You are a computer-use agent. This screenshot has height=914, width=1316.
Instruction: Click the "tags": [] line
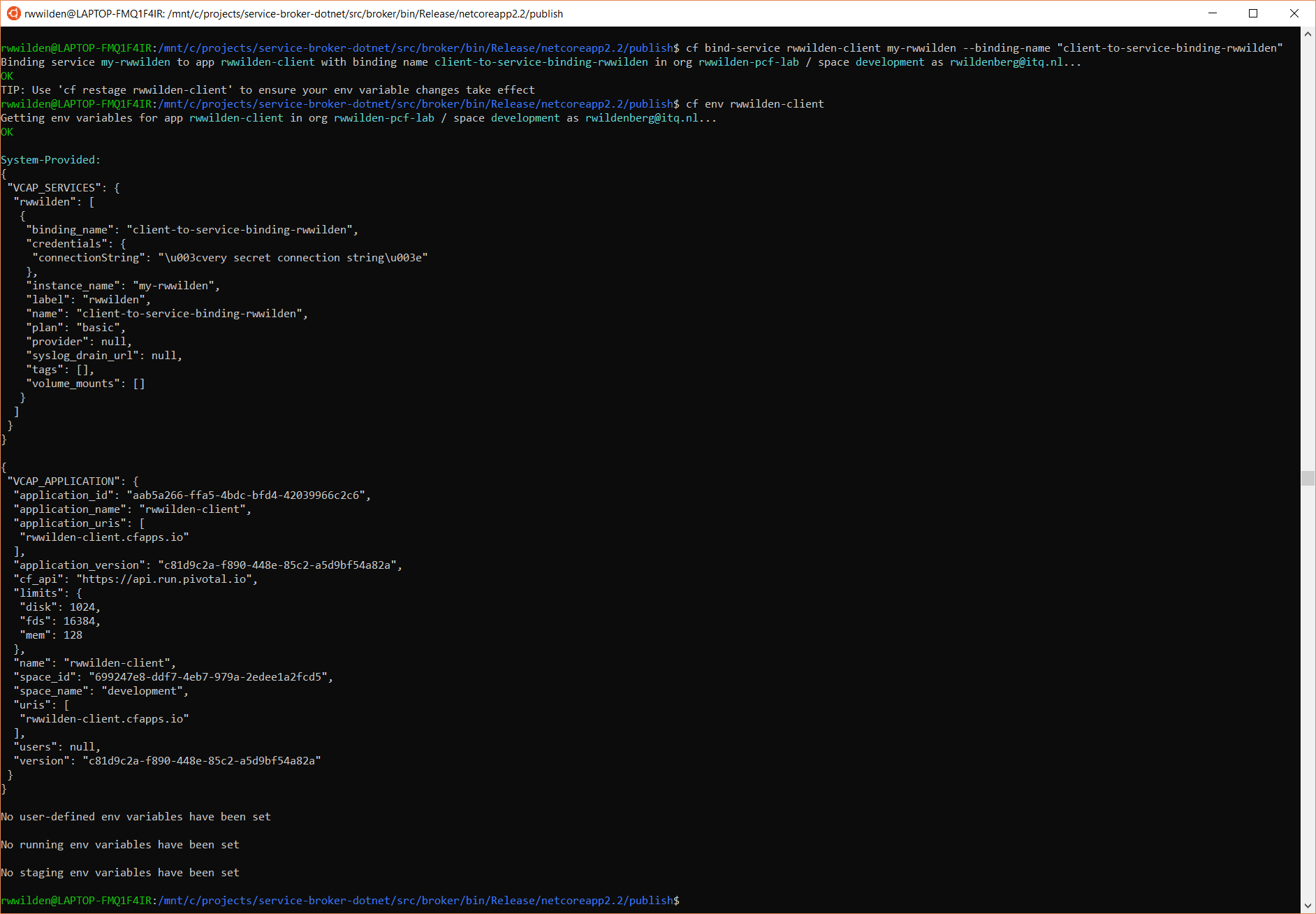coord(60,370)
